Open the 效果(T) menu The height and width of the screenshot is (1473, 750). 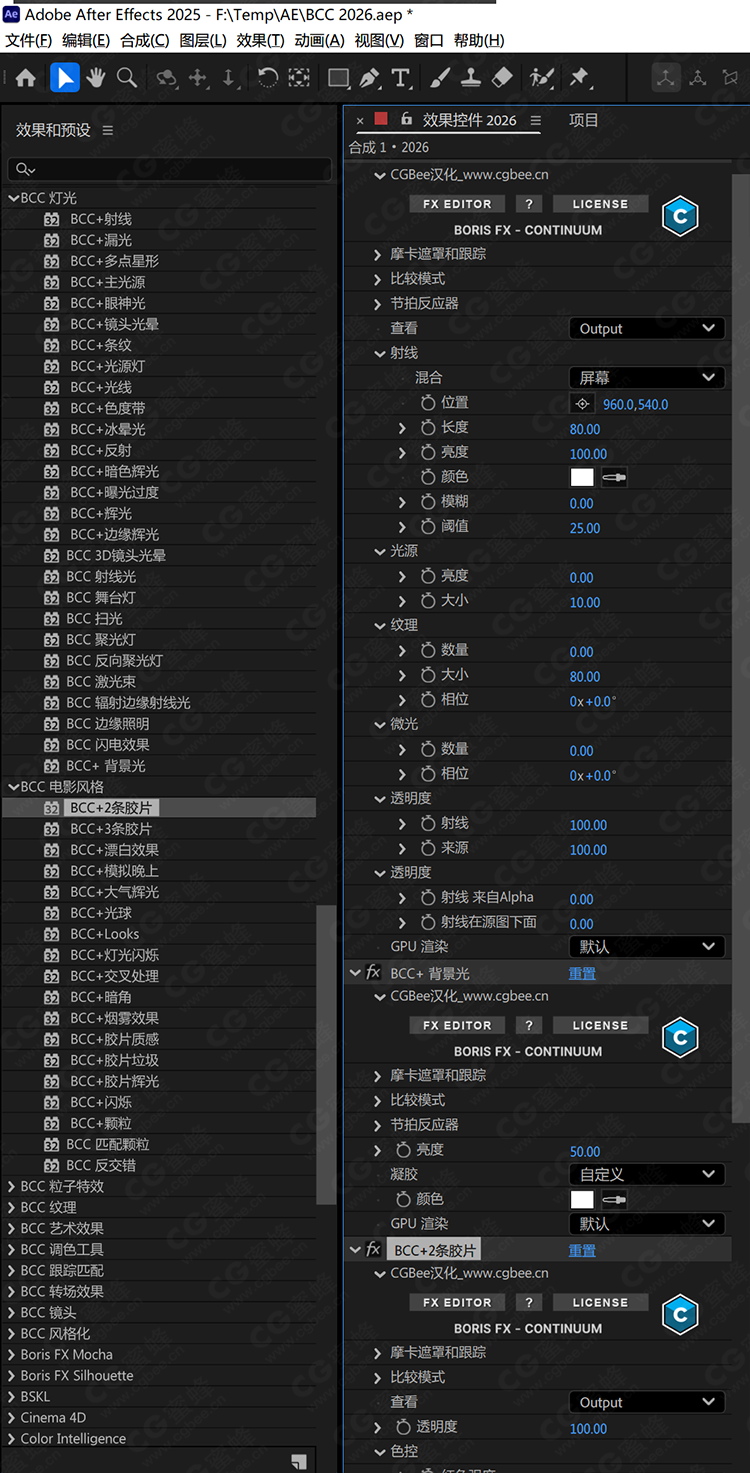[260, 40]
